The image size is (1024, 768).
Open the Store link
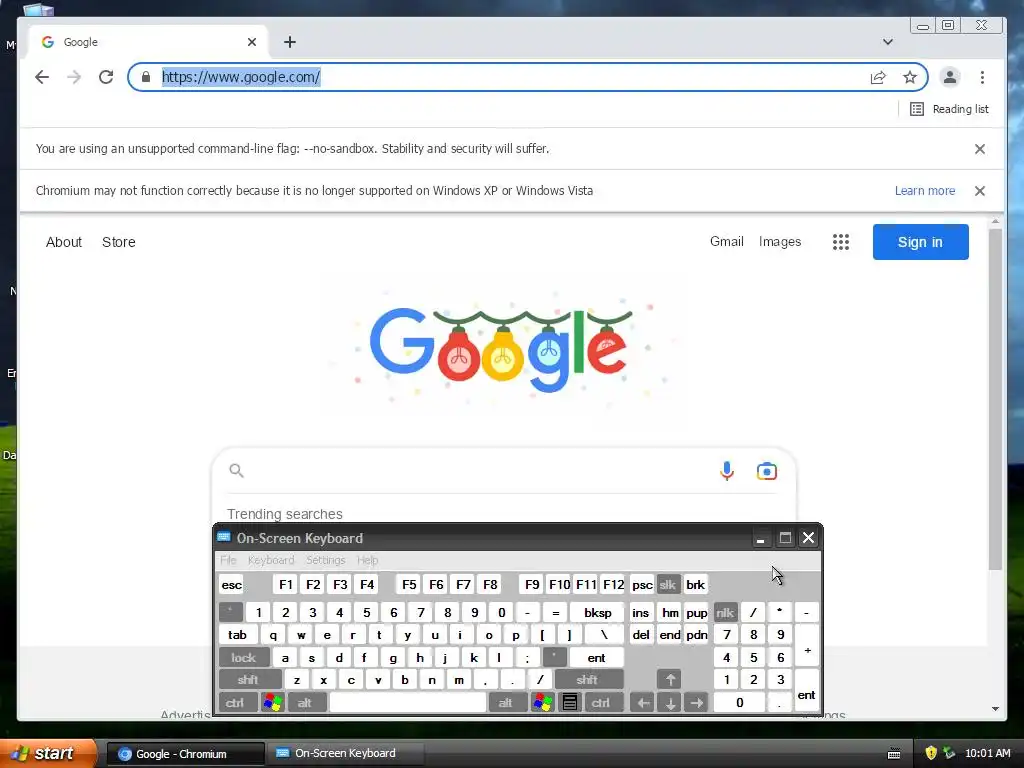tap(119, 242)
